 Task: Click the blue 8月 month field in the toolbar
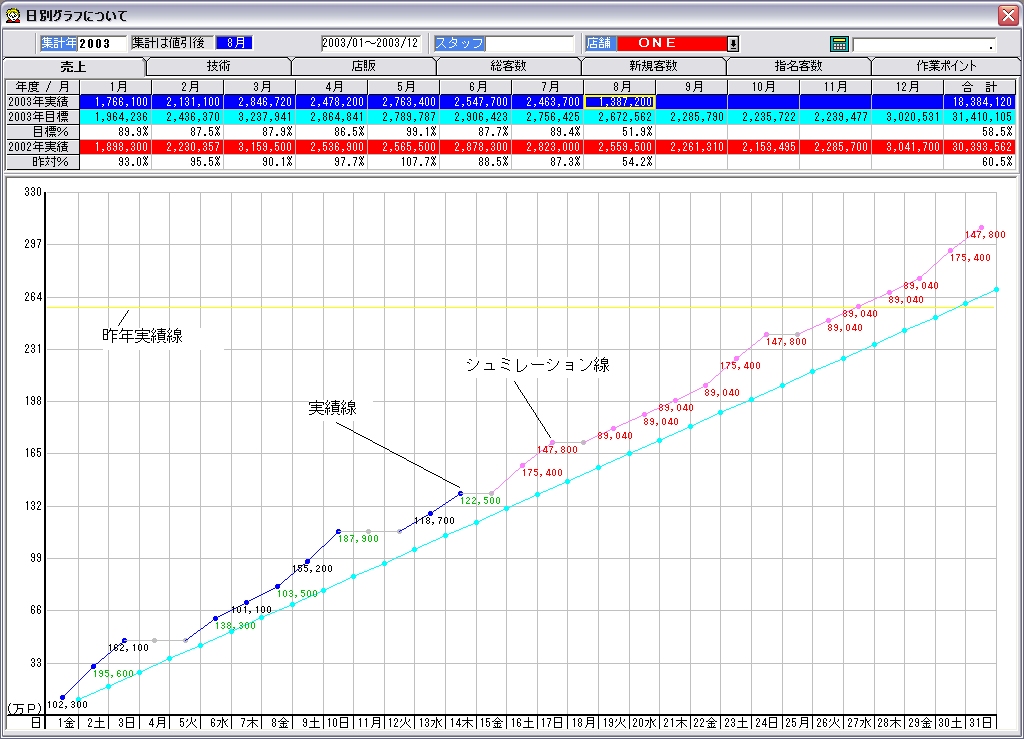(x=234, y=43)
